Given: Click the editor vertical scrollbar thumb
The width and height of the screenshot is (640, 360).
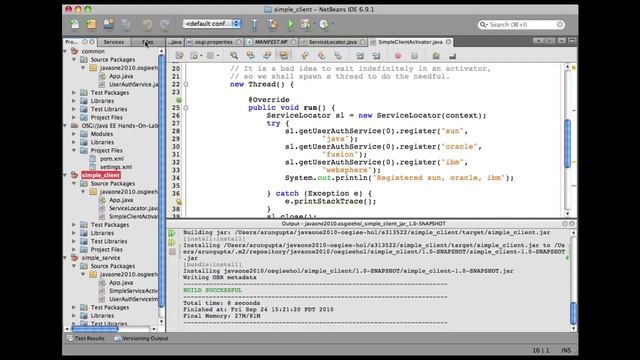Looking at the screenshot, I should [x=567, y=143].
